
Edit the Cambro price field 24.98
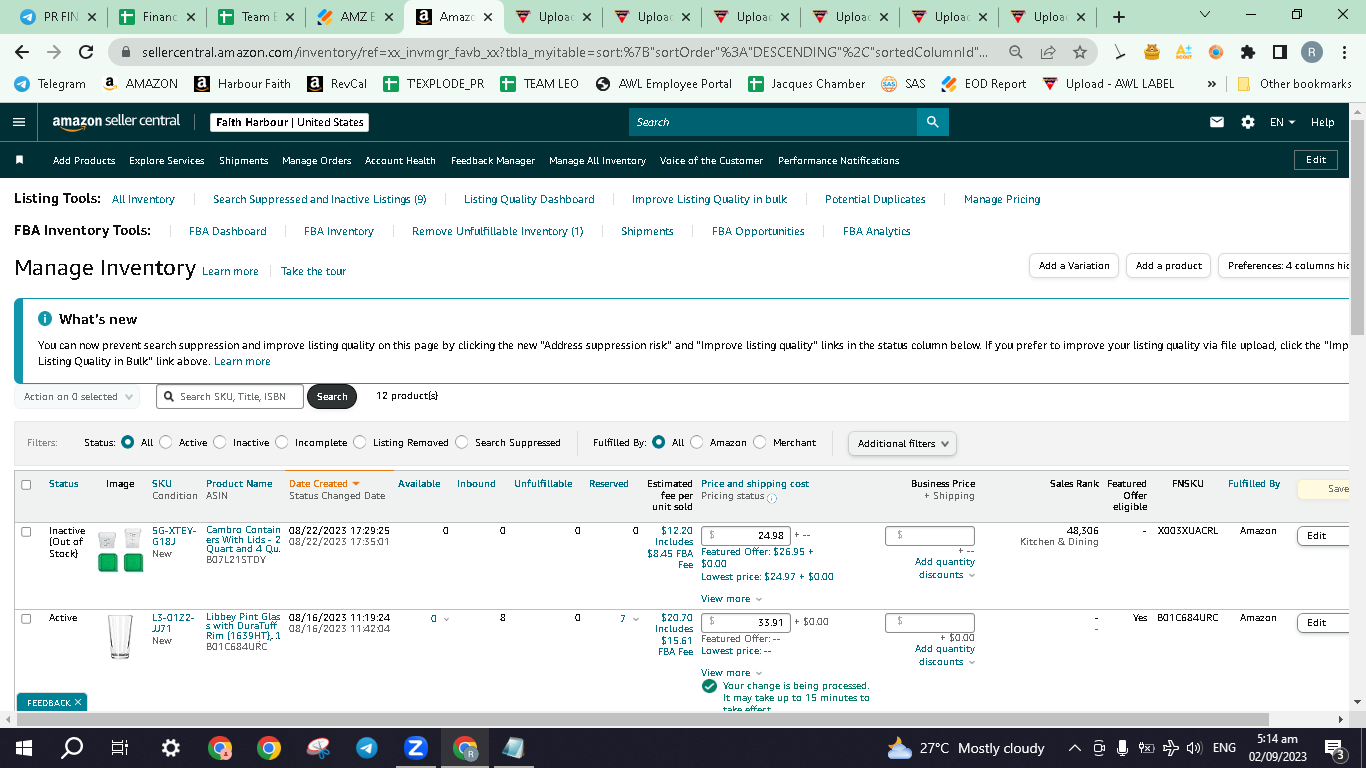[746, 536]
